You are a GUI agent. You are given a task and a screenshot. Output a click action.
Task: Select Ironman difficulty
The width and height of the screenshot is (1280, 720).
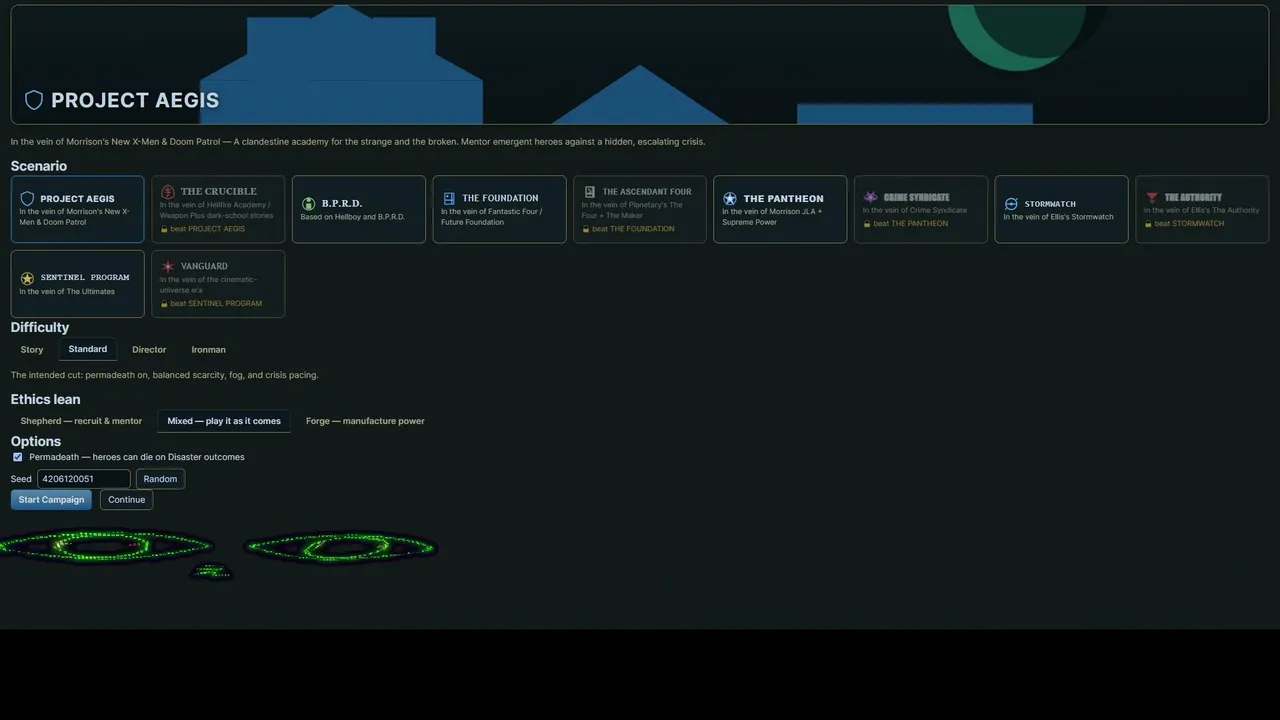click(209, 350)
